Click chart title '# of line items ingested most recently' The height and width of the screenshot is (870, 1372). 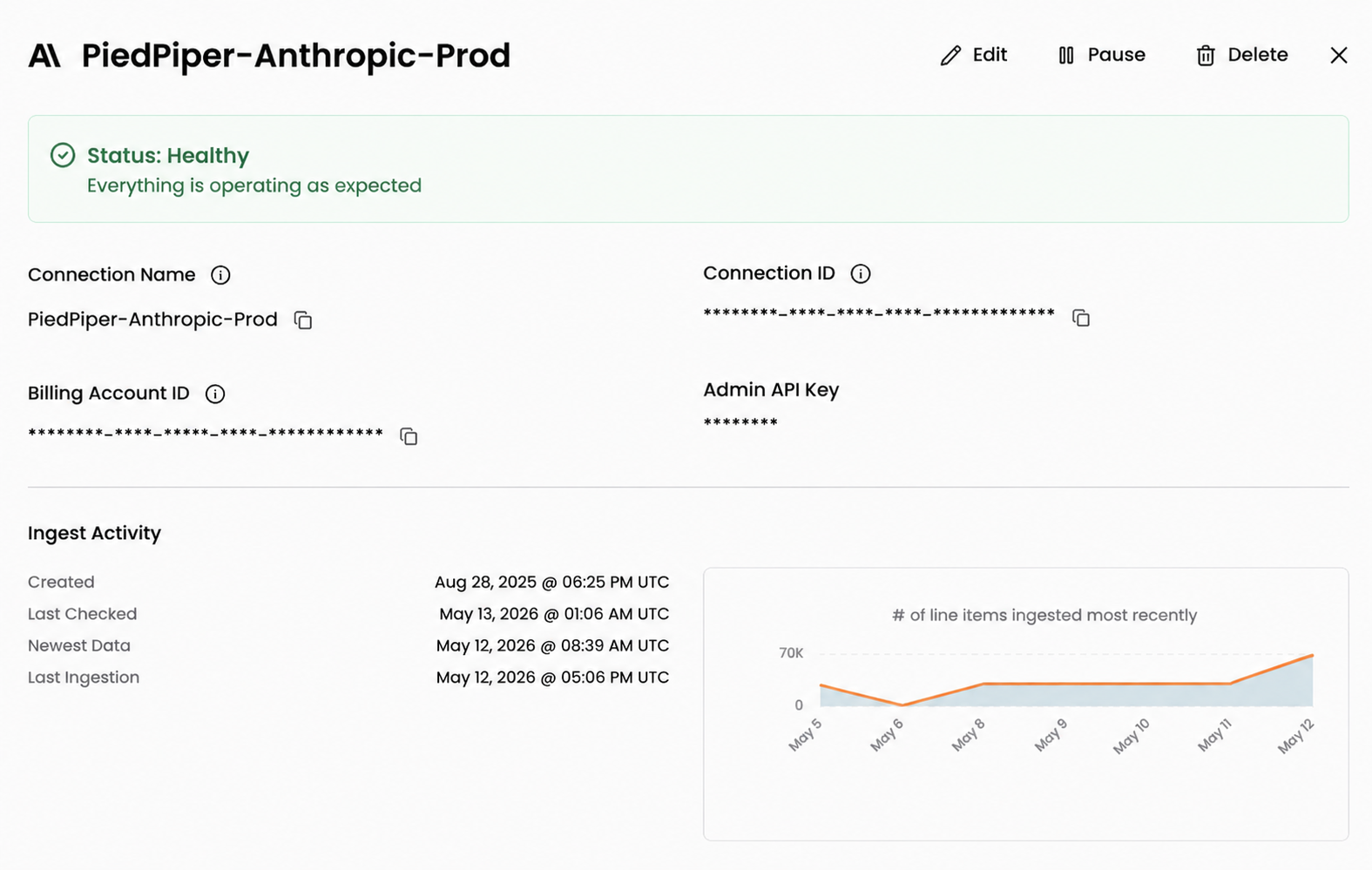(x=1044, y=615)
